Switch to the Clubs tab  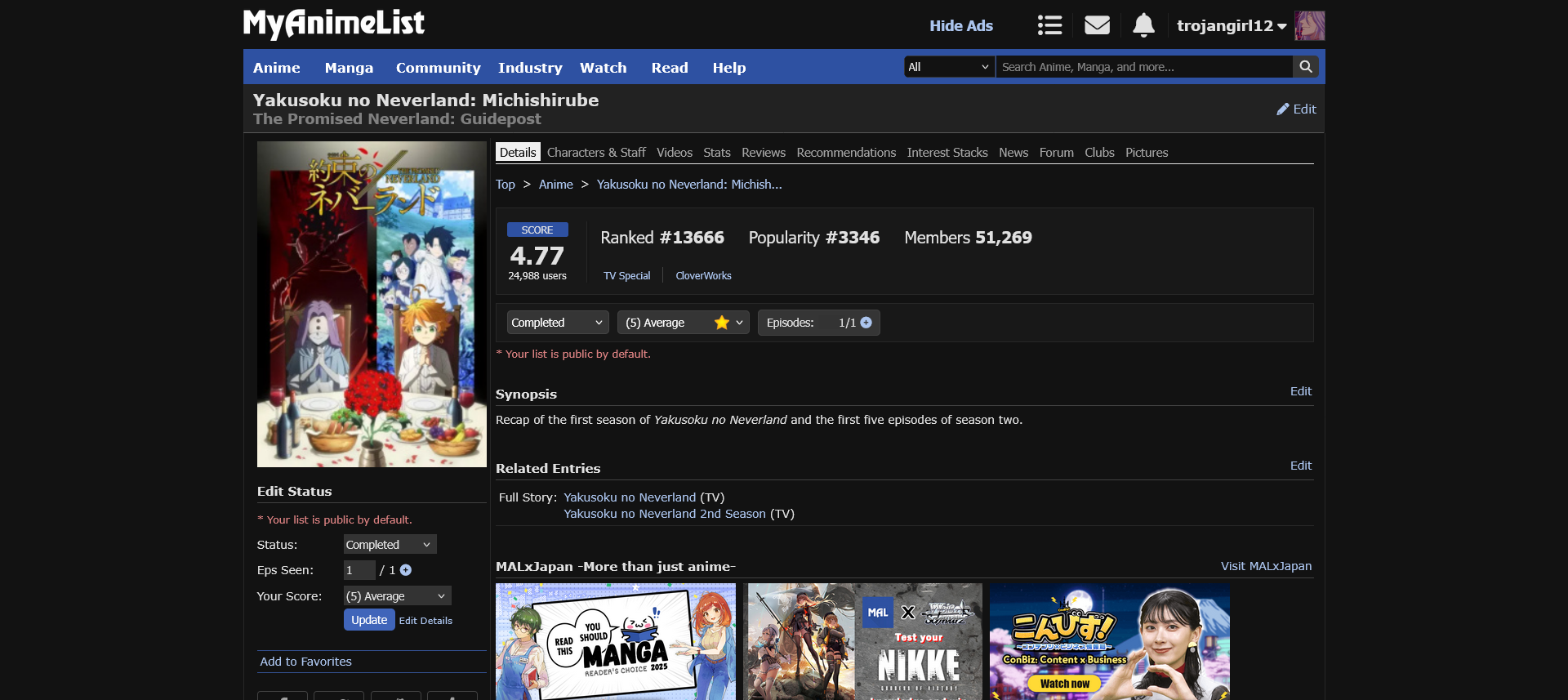(1099, 152)
